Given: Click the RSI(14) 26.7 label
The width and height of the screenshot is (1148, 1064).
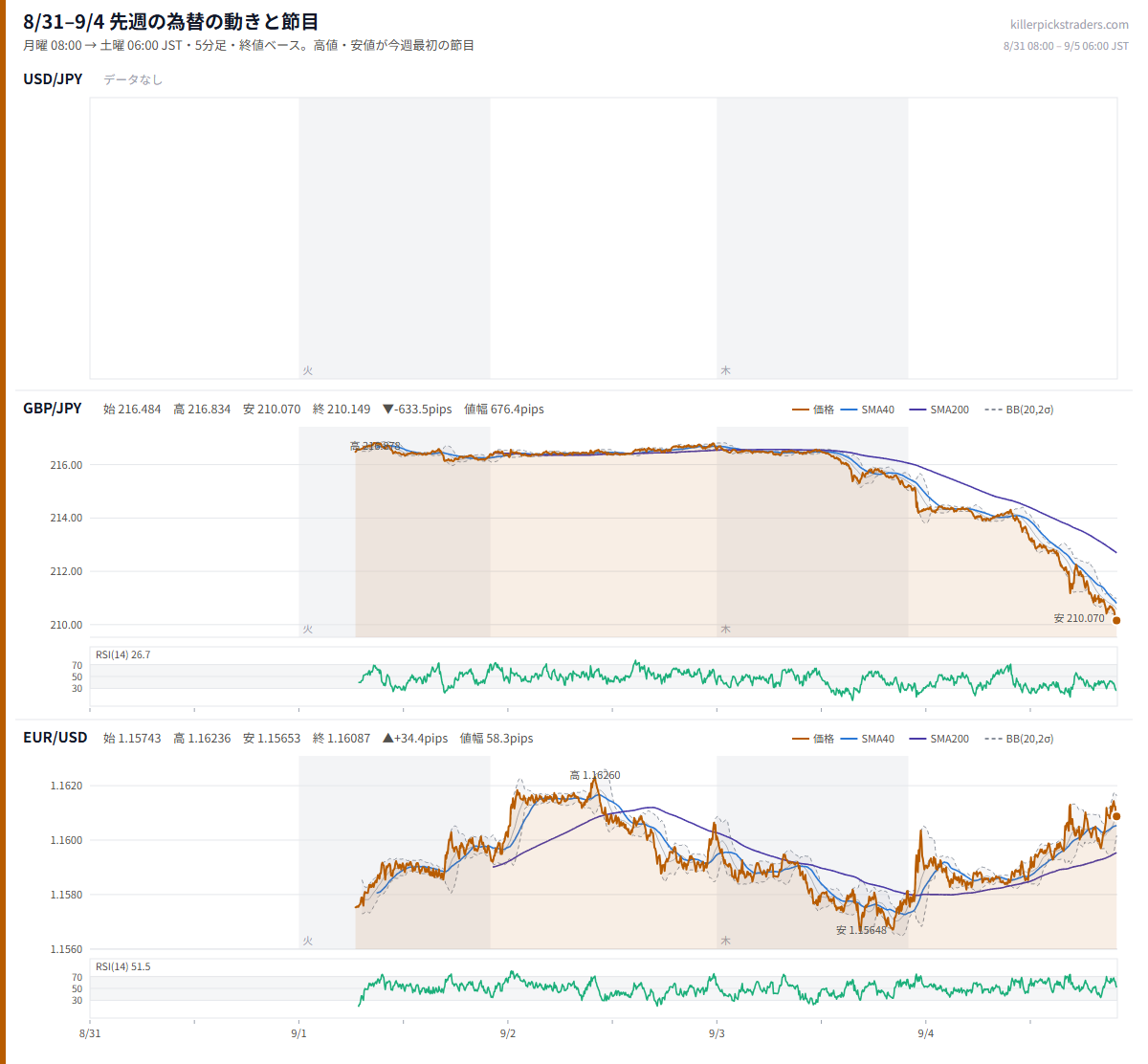Looking at the screenshot, I should (x=122, y=654).
